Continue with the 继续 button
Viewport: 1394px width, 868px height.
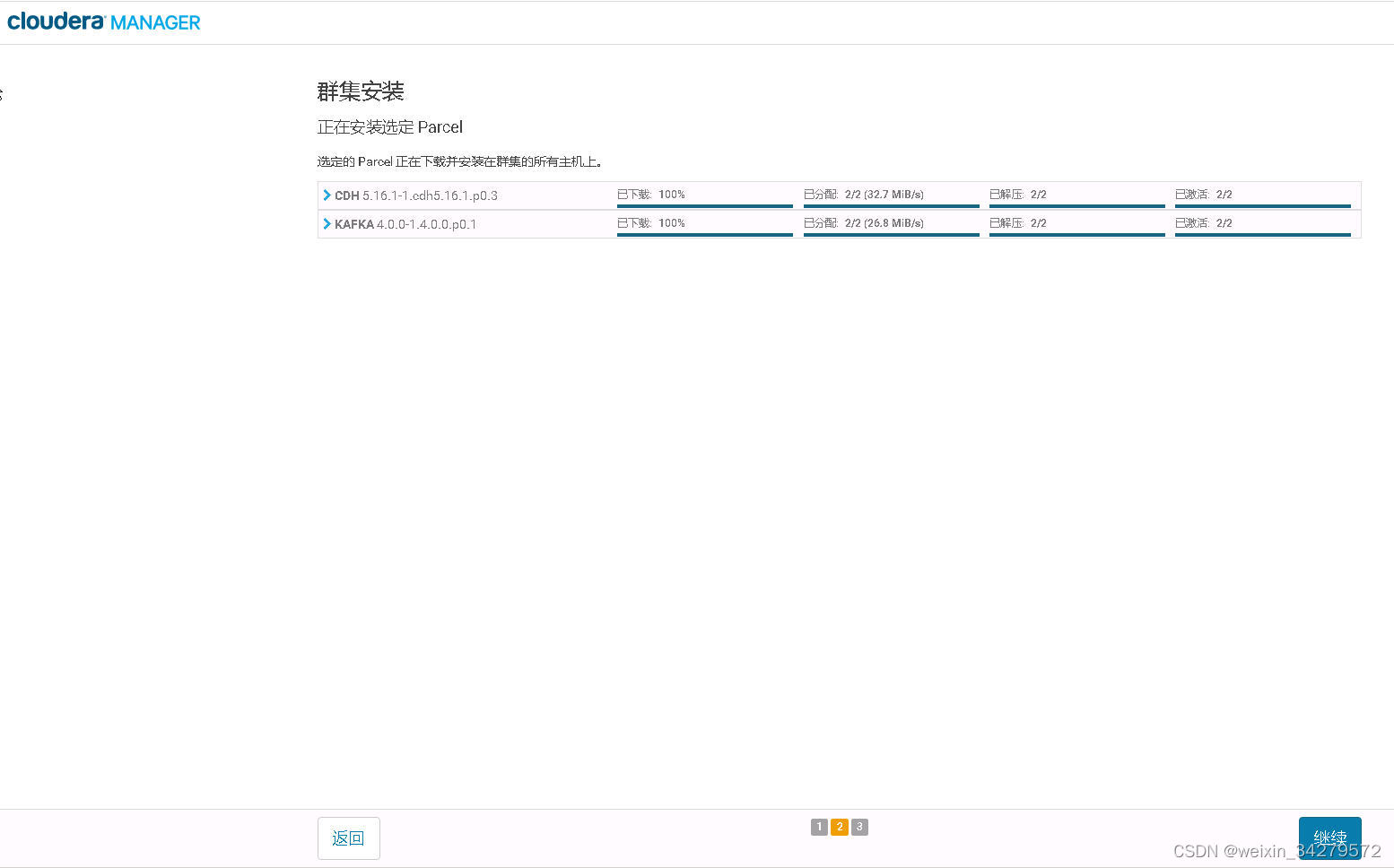point(1329,838)
